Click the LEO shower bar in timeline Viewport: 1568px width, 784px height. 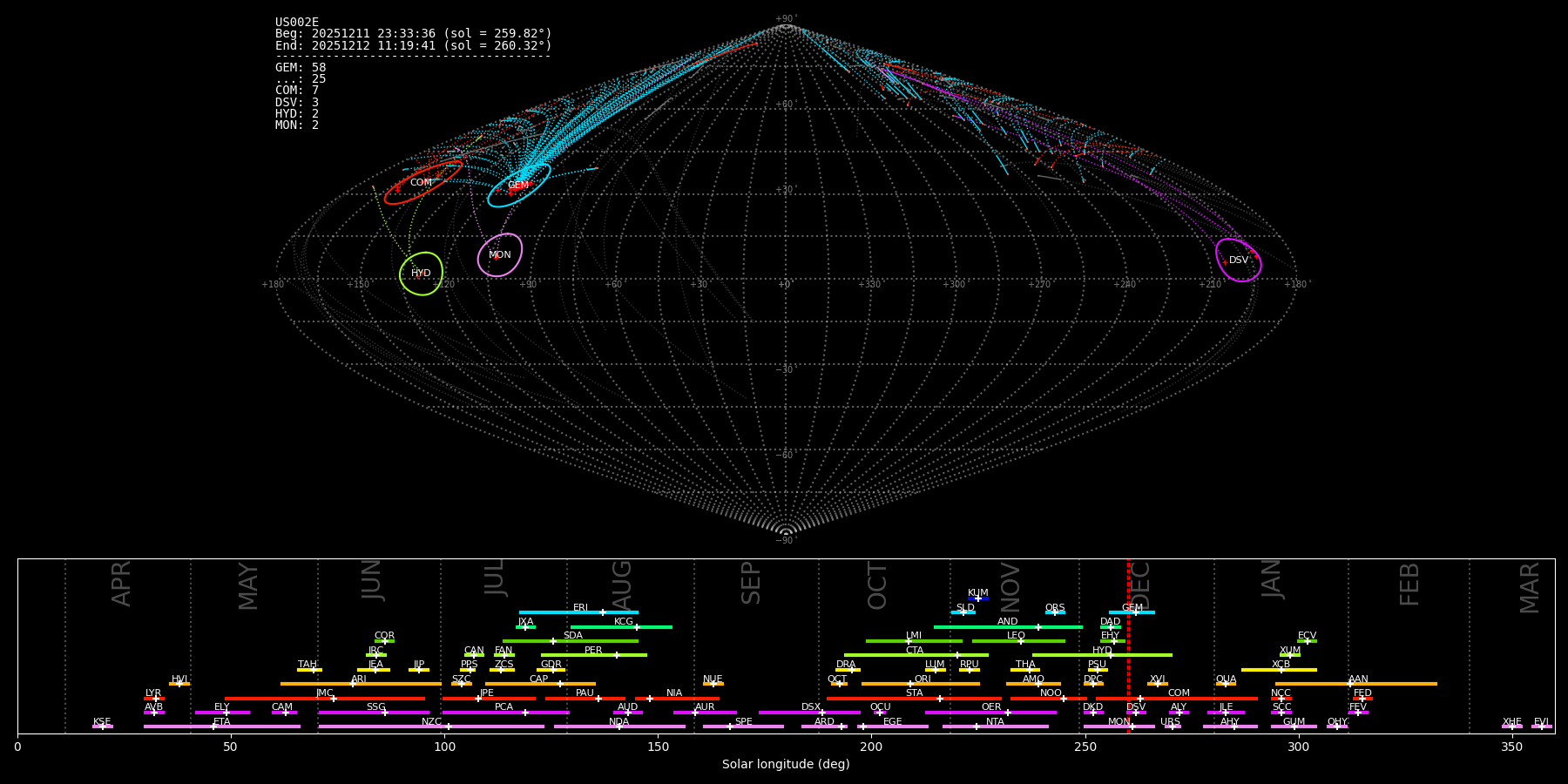tap(1018, 641)
